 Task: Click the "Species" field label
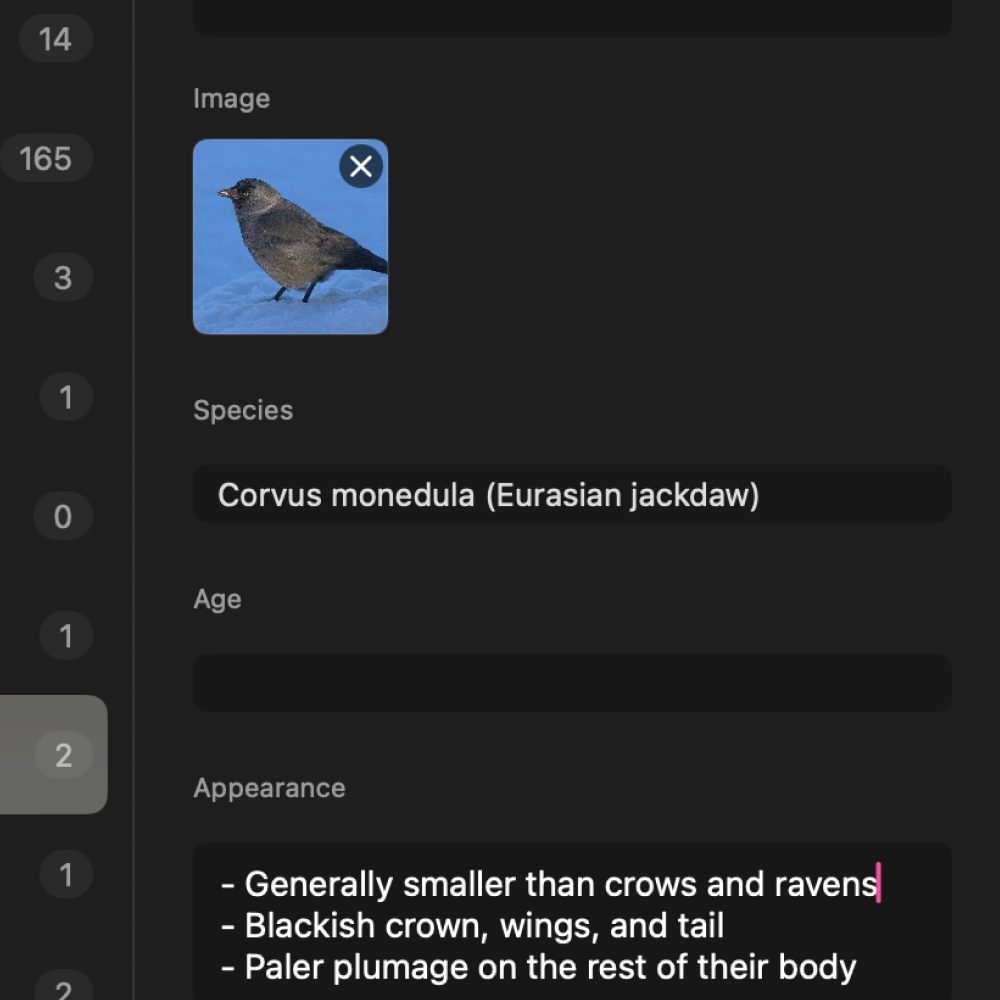point(243,410)
